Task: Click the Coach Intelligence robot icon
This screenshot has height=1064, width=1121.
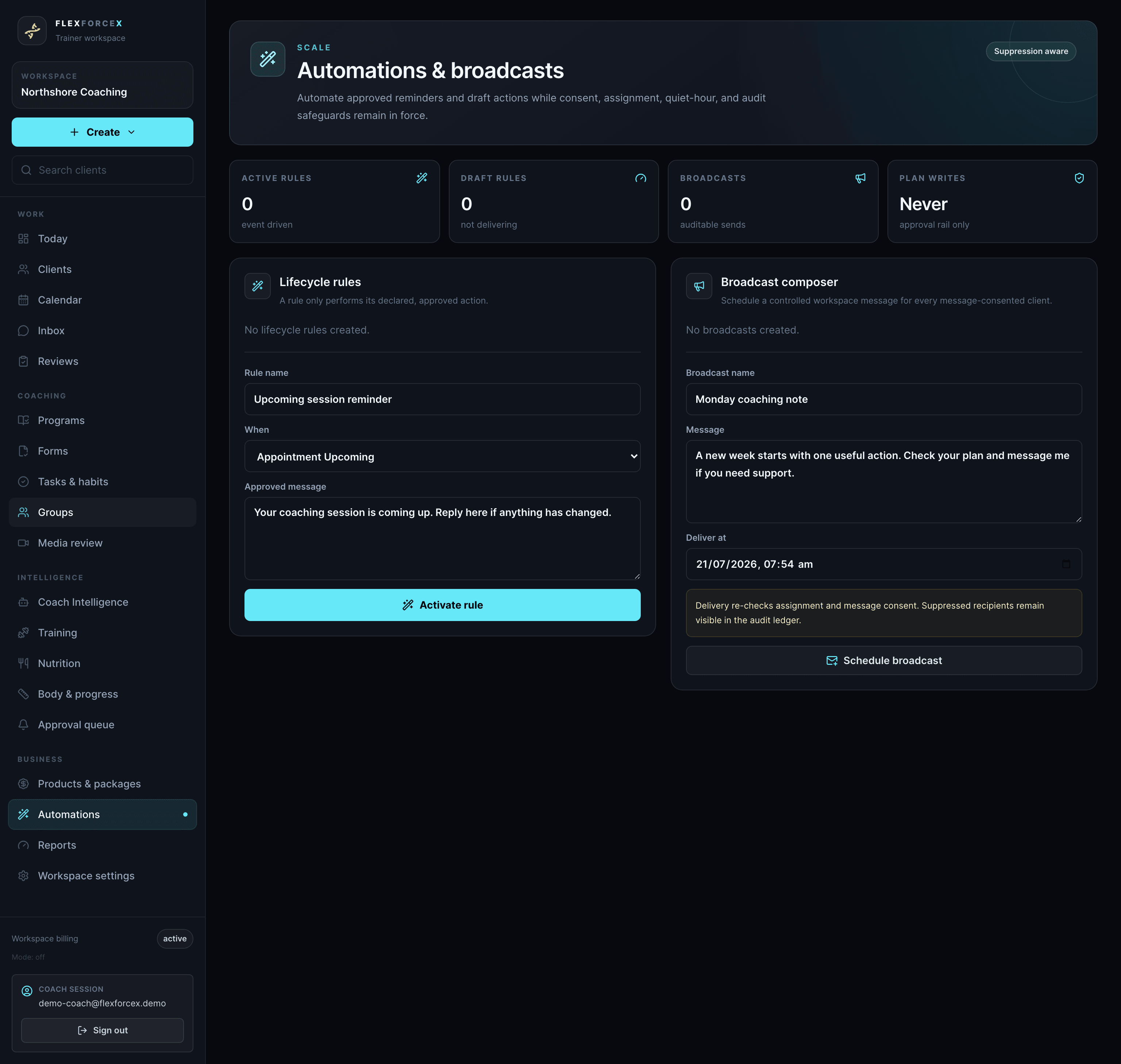Action: click(23, 602)
